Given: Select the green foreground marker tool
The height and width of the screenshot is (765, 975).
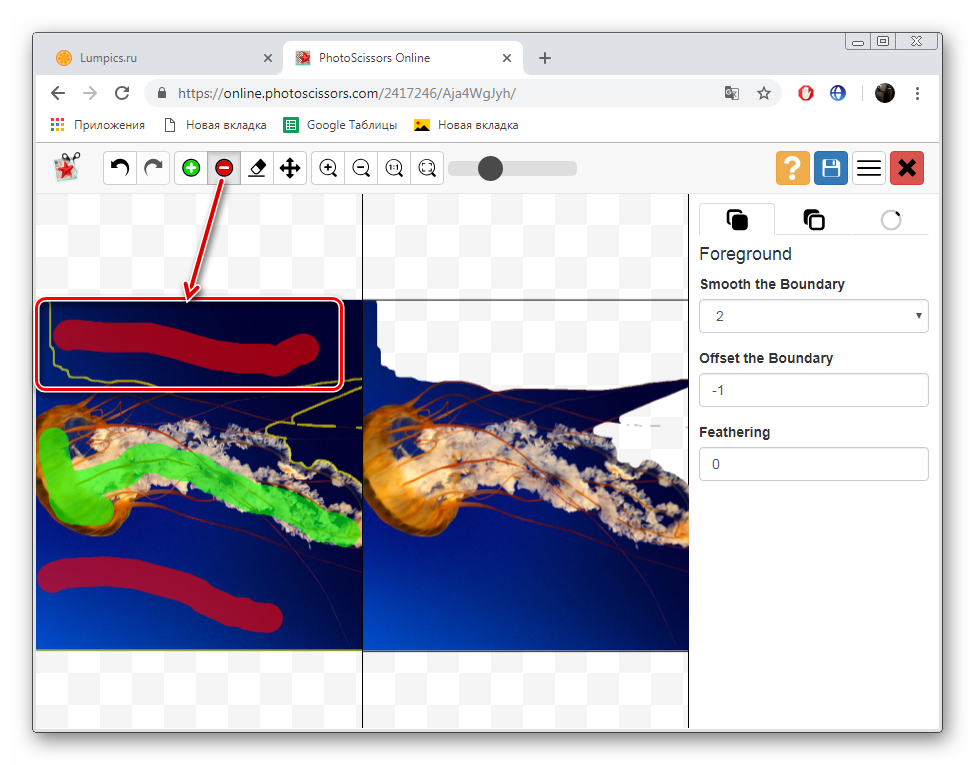Looking at the screenshot, I should click(191, 168).
